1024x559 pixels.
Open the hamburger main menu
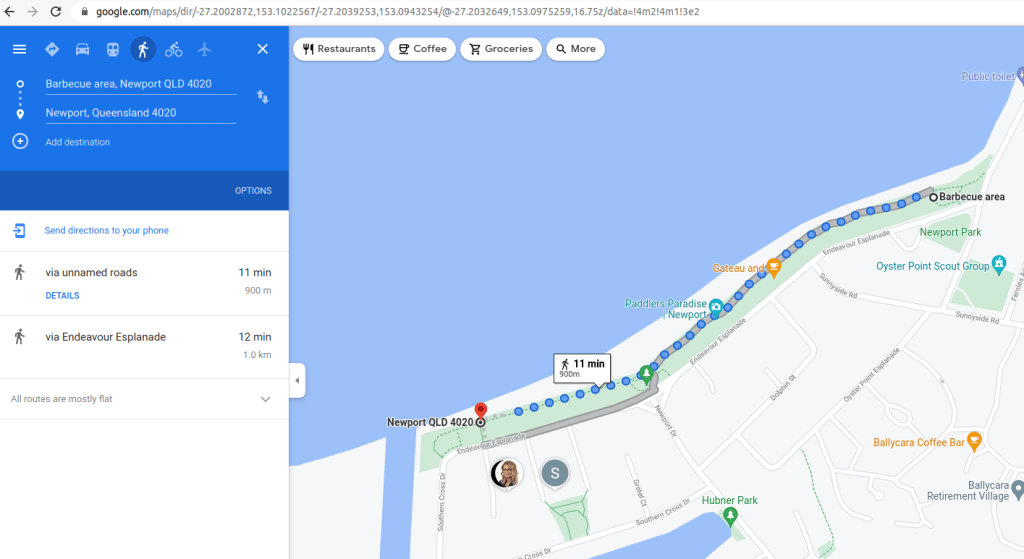point(19,49)
